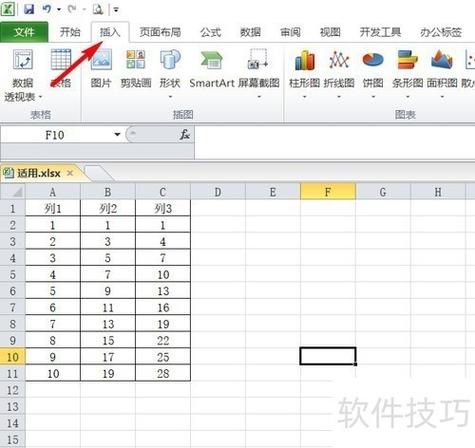Image resolution: width=475 pixels, height=448 pixels.
Task: Click cell B10 with value 17
Action: click(x=108, y=357)
